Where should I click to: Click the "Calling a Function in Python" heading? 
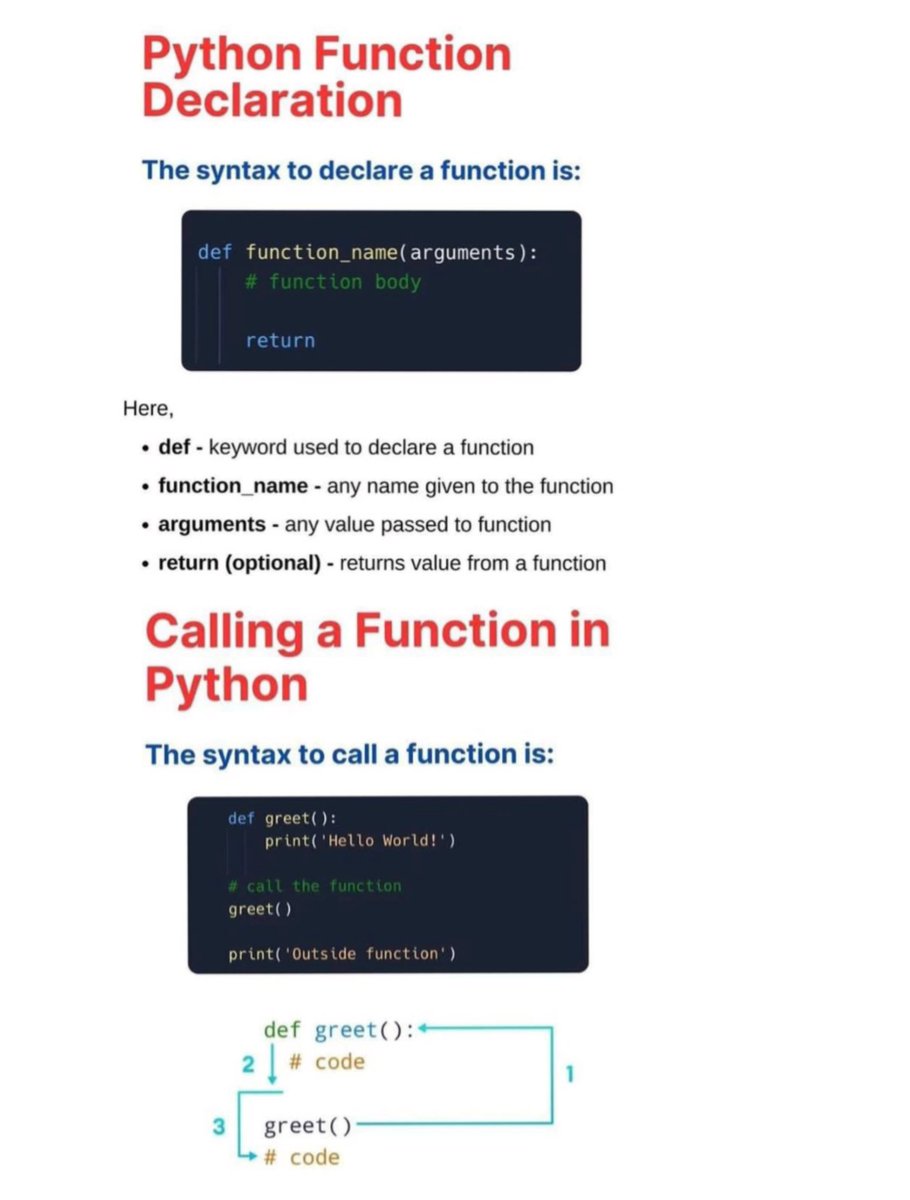click(377, 658)
